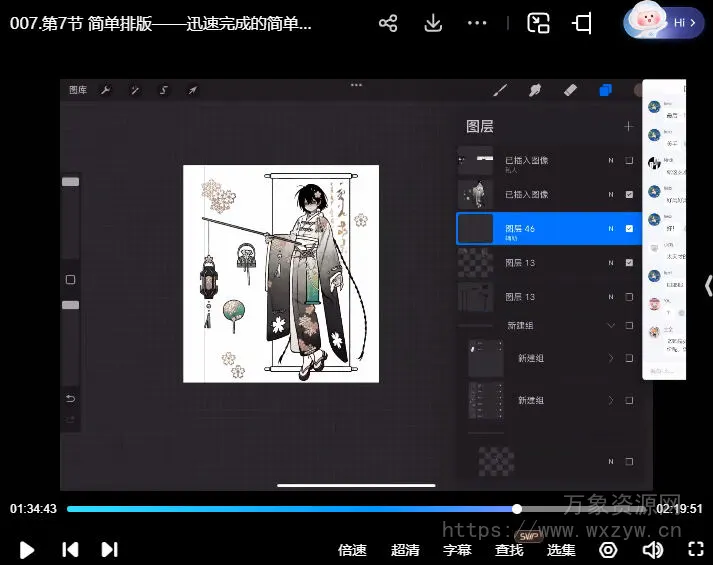
Task: Open the wrench Actions menu
Action: coord(106,90)
